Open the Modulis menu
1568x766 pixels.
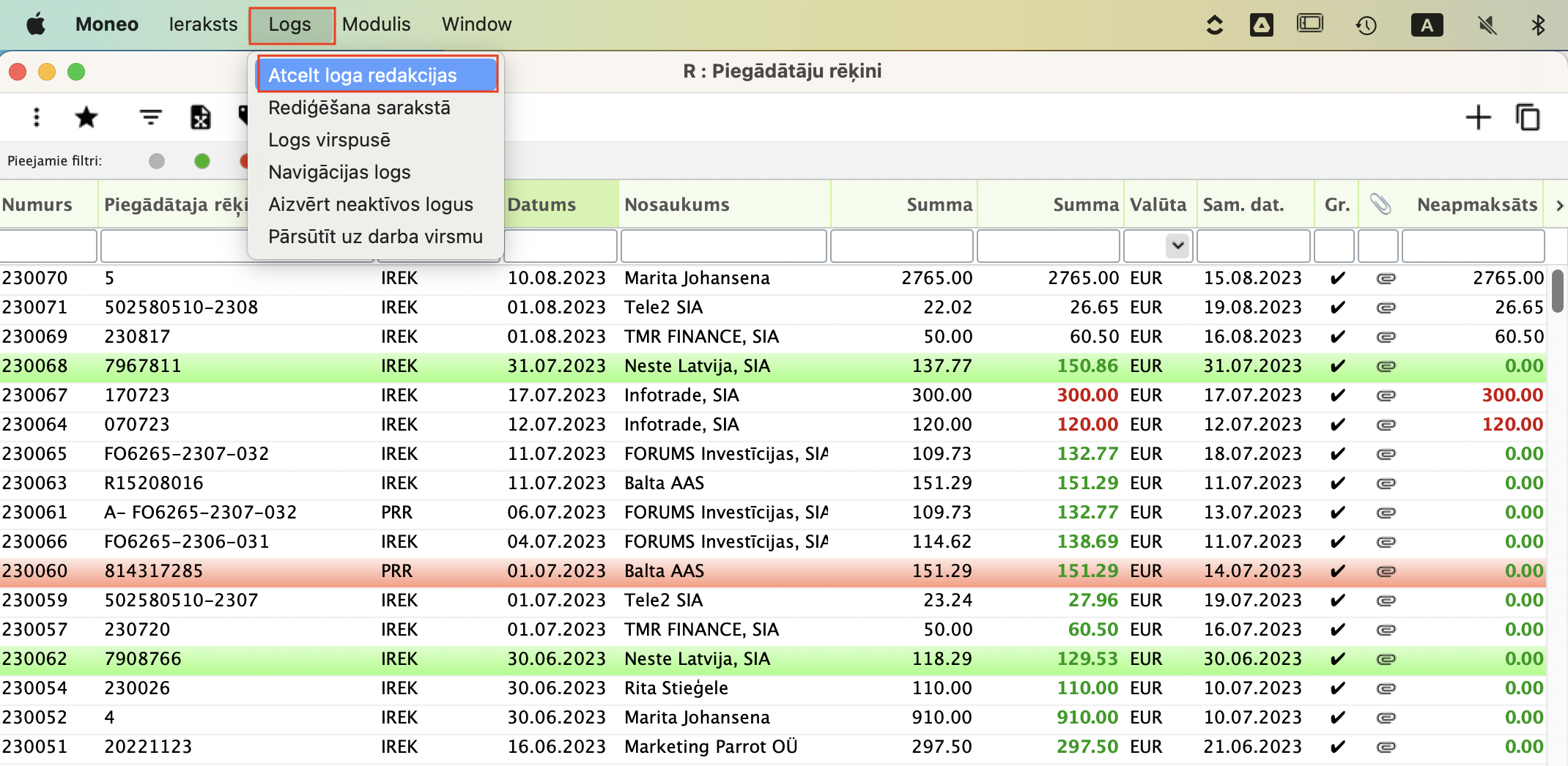coord(377,25)
